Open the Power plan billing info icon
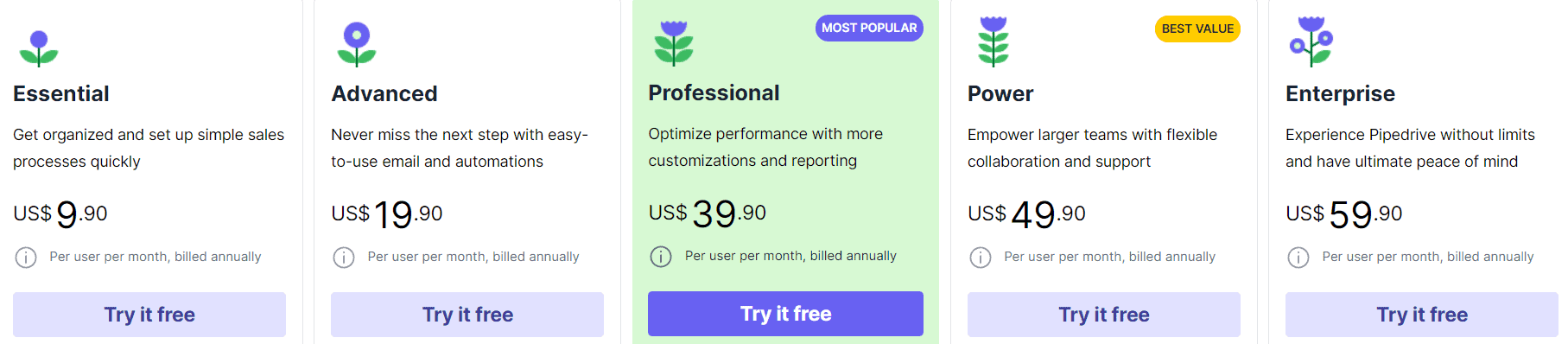The image size is (1568, 344). (x=981, y=258)
